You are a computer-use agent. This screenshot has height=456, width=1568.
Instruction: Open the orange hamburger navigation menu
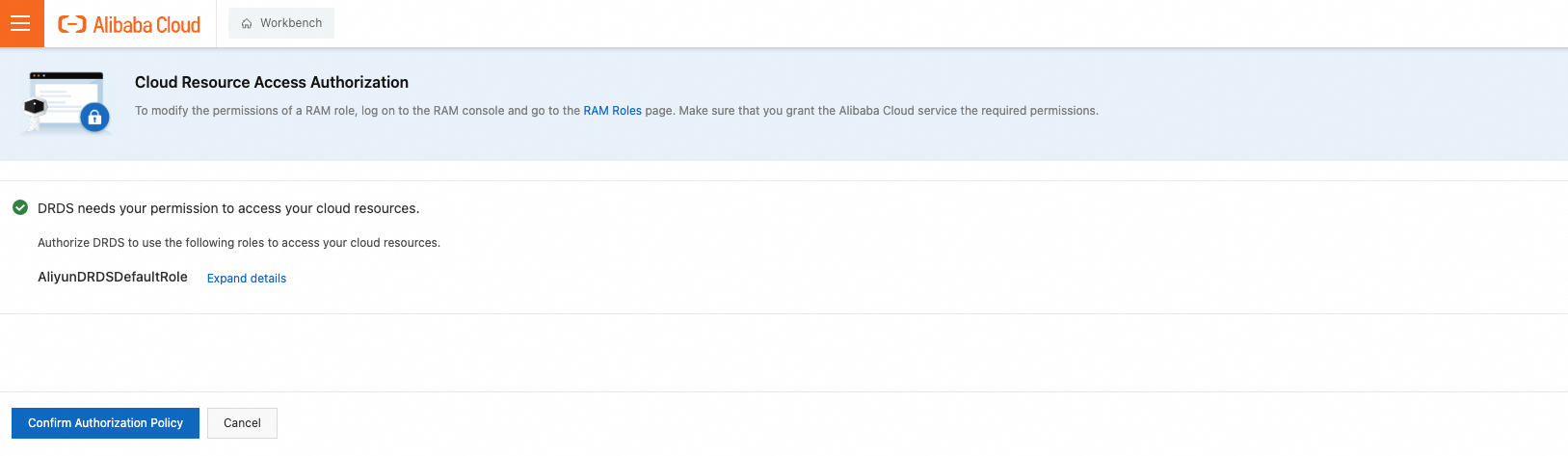pyautogui.click(x=21, y=24)
